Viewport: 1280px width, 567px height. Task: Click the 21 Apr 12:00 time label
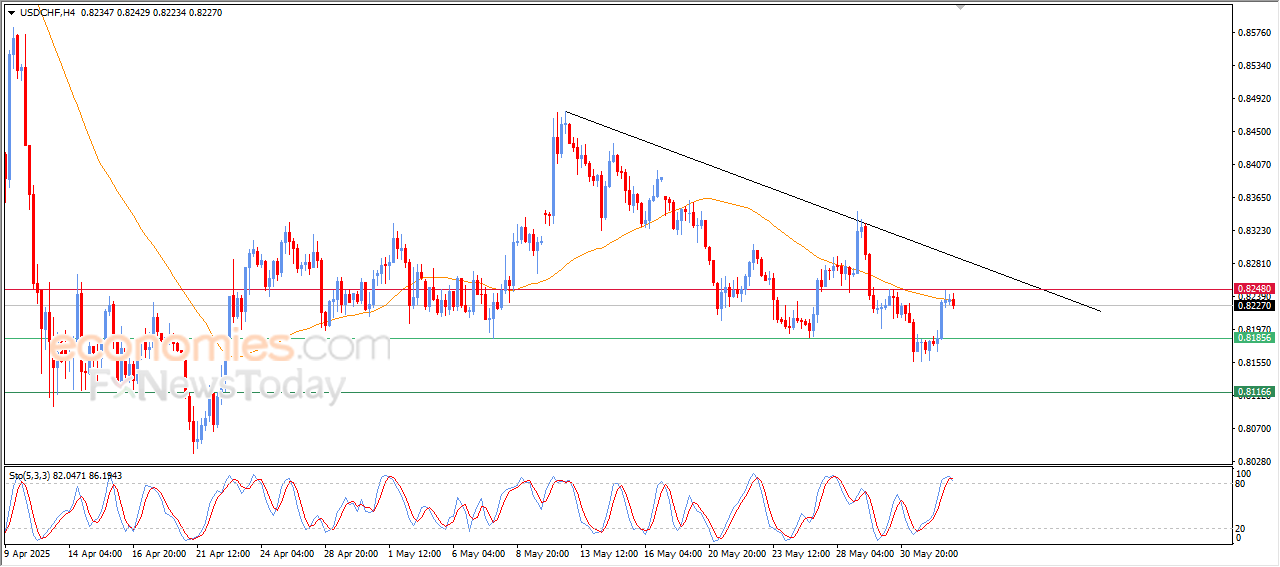coord(223,552)
